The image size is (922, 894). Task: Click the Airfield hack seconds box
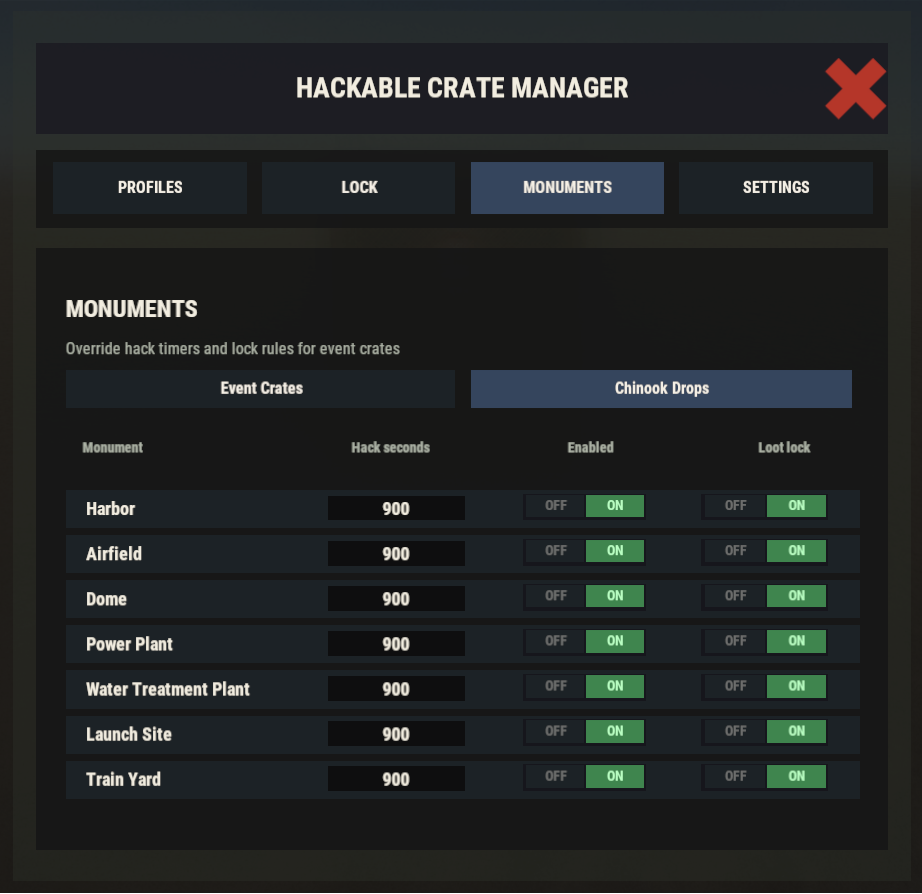396,553
